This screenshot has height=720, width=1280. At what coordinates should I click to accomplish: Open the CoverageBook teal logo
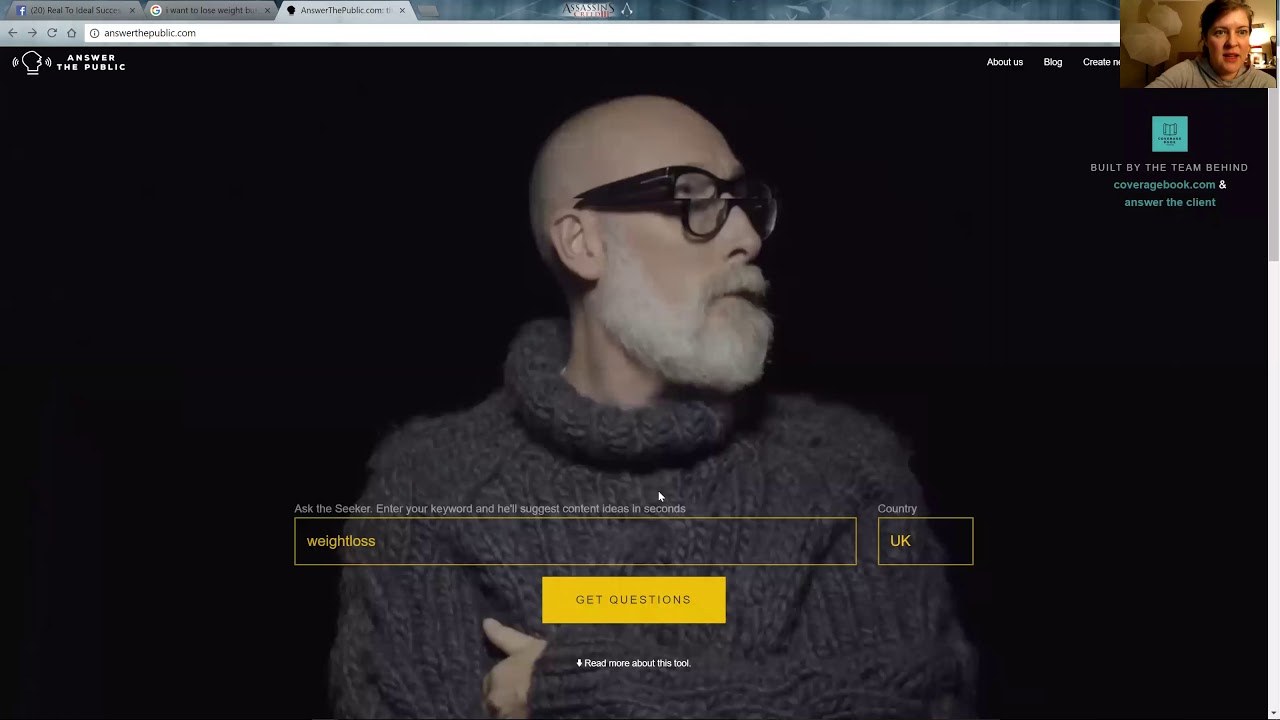(x=1170, y=134)
